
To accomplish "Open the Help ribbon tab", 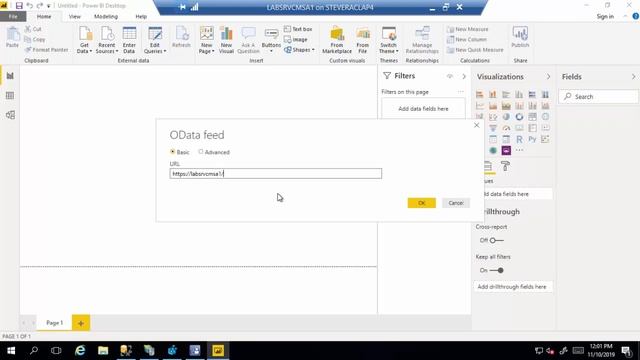I will (x=141, y=16).
